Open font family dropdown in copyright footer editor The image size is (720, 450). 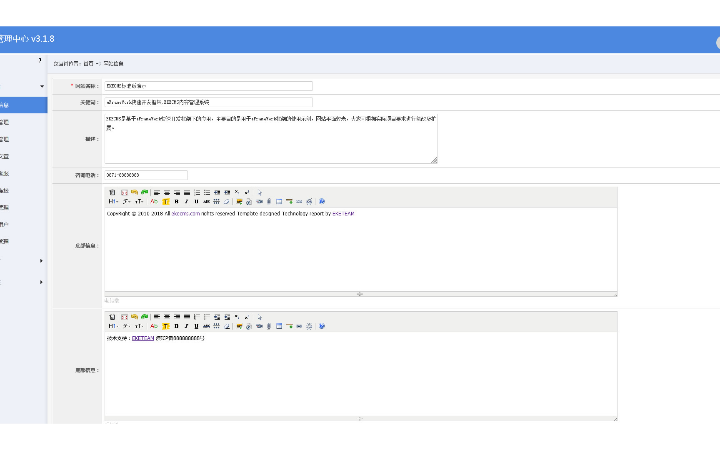pyautogui.click(x=126, y=201)
